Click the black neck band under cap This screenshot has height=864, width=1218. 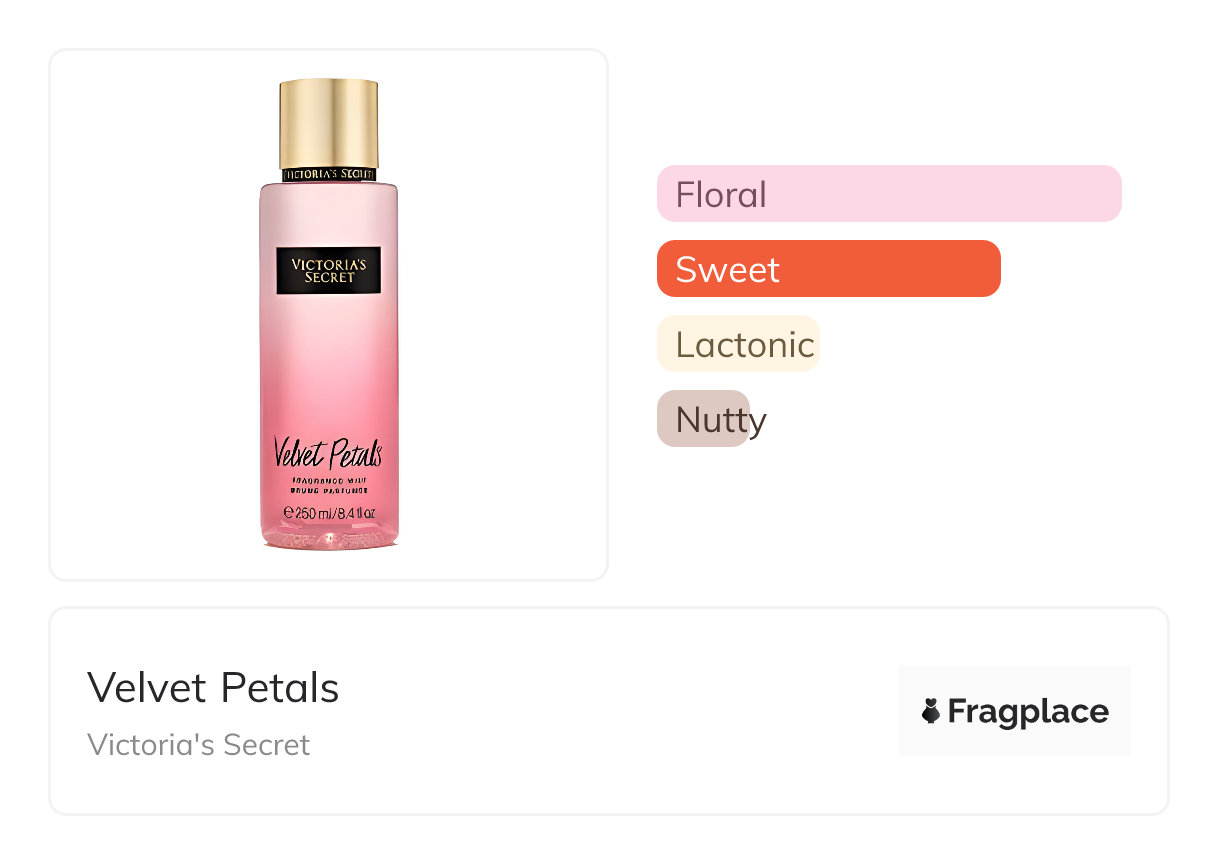(x=328, y=175)
